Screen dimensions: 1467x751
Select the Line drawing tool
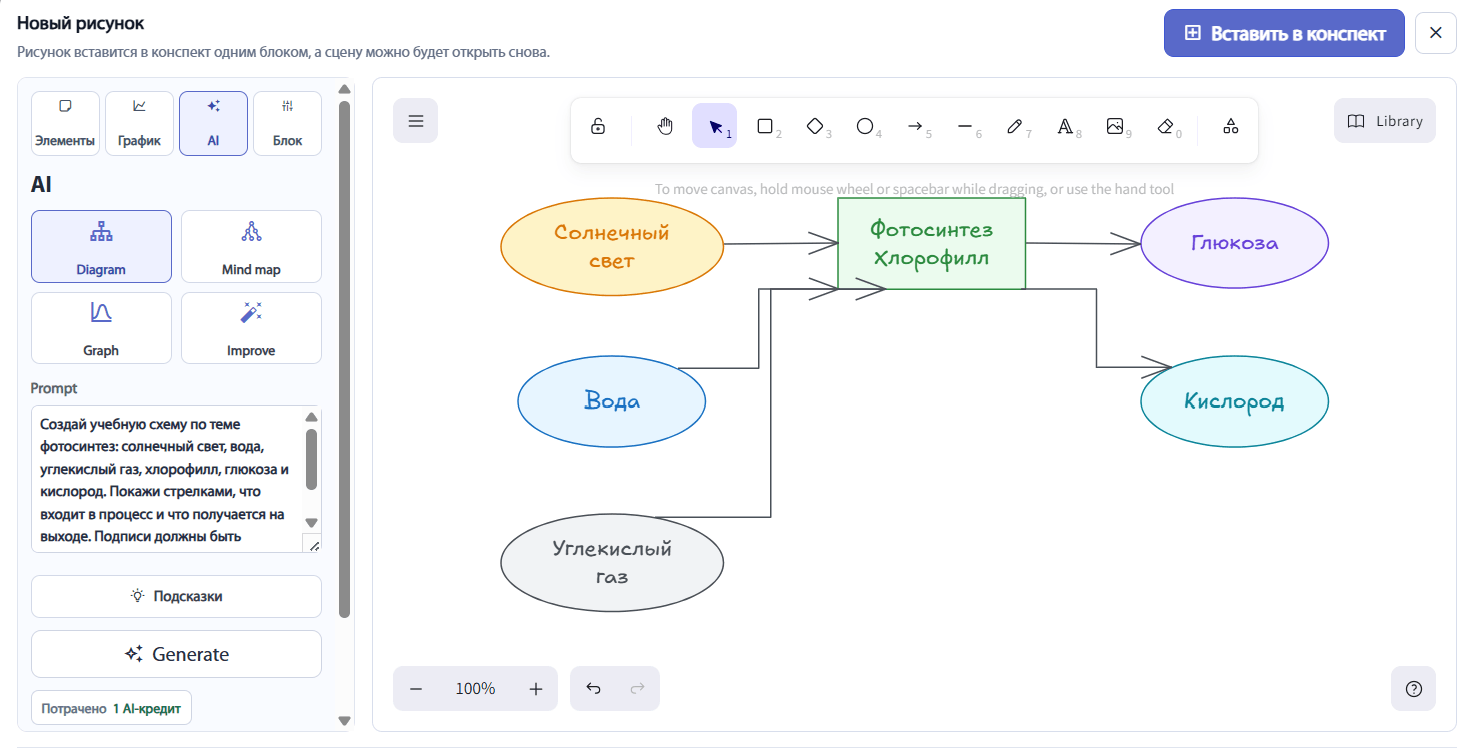click(965, 126)
